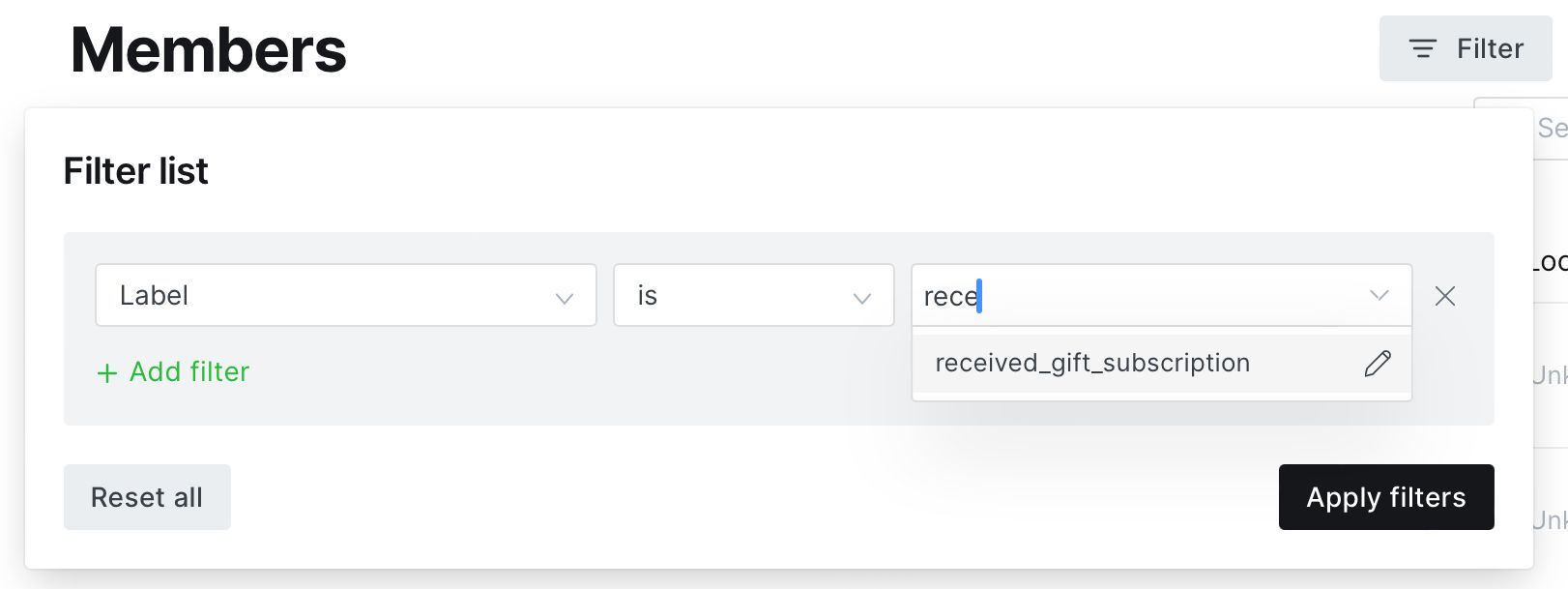
Task: Click the Apply filters button
Action: (x=1386, y=497)
